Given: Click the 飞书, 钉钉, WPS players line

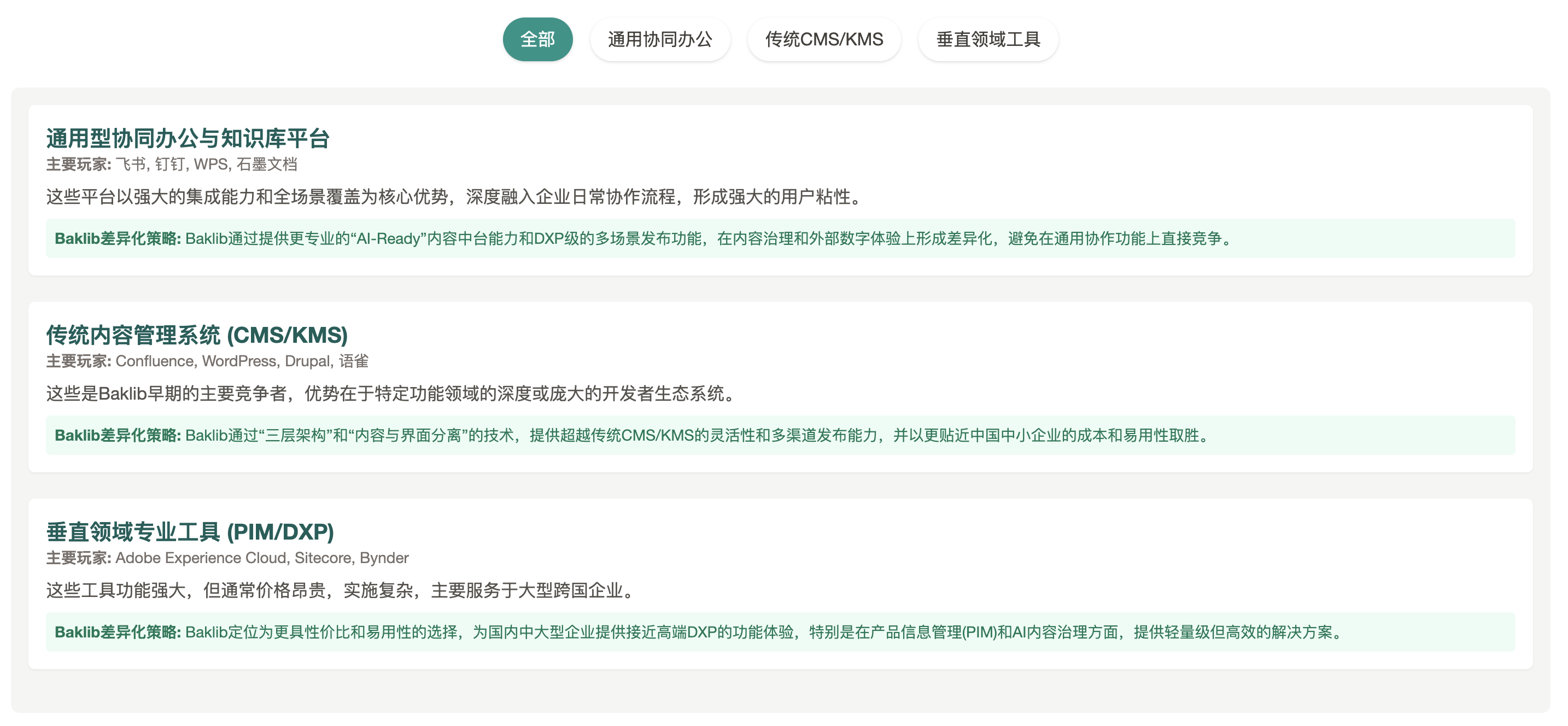Looking at the screenshot, I should click(x=206, y=165).
